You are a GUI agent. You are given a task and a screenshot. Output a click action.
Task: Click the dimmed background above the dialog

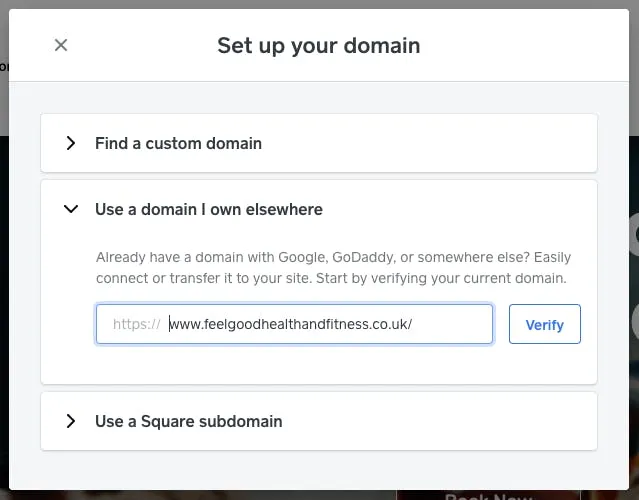tap(320, 4)
